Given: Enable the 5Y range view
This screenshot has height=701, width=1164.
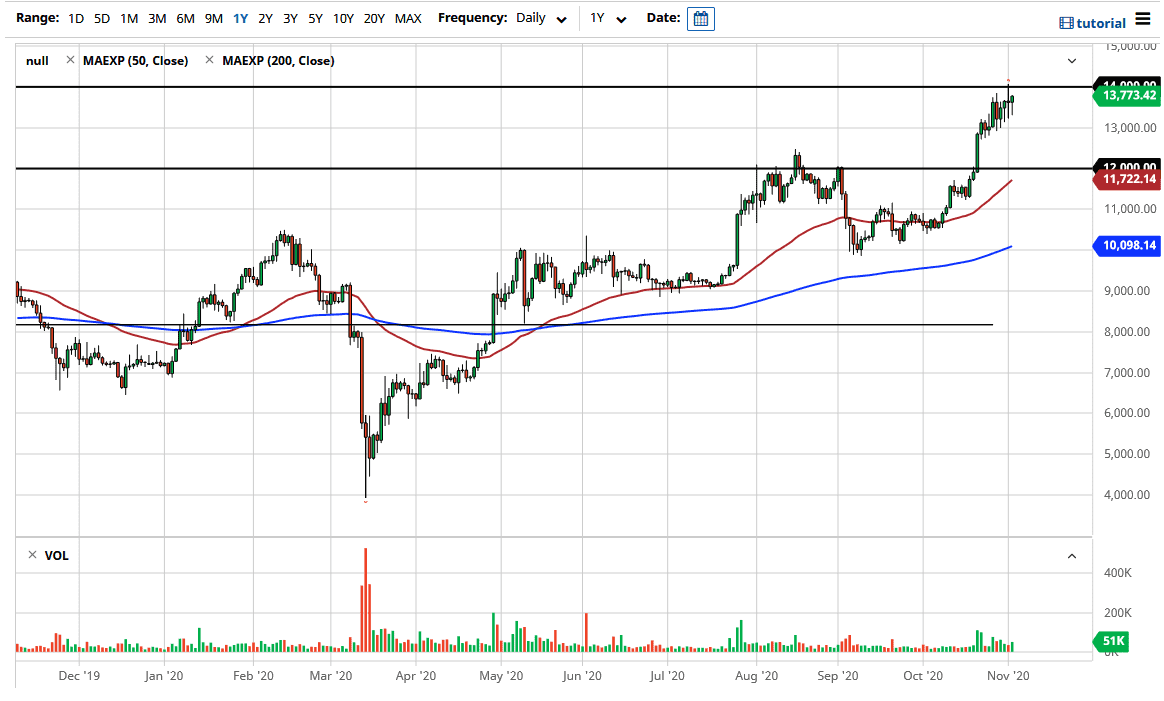Looking at the screenshot, I should (315, 18).
